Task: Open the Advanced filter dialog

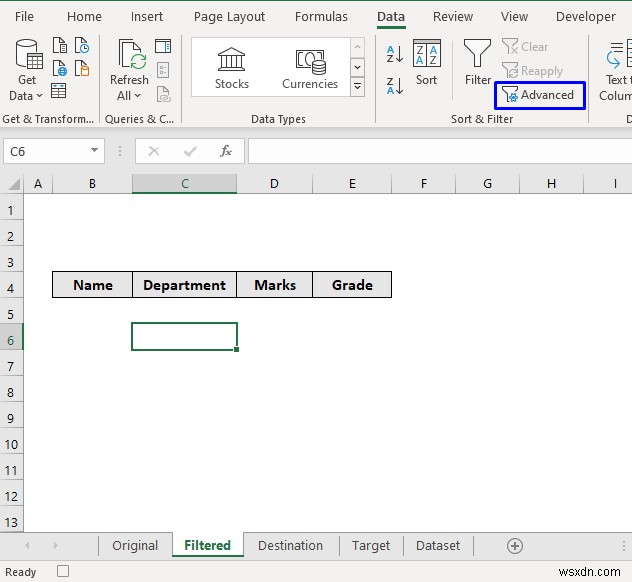Action: pos(540,95)
